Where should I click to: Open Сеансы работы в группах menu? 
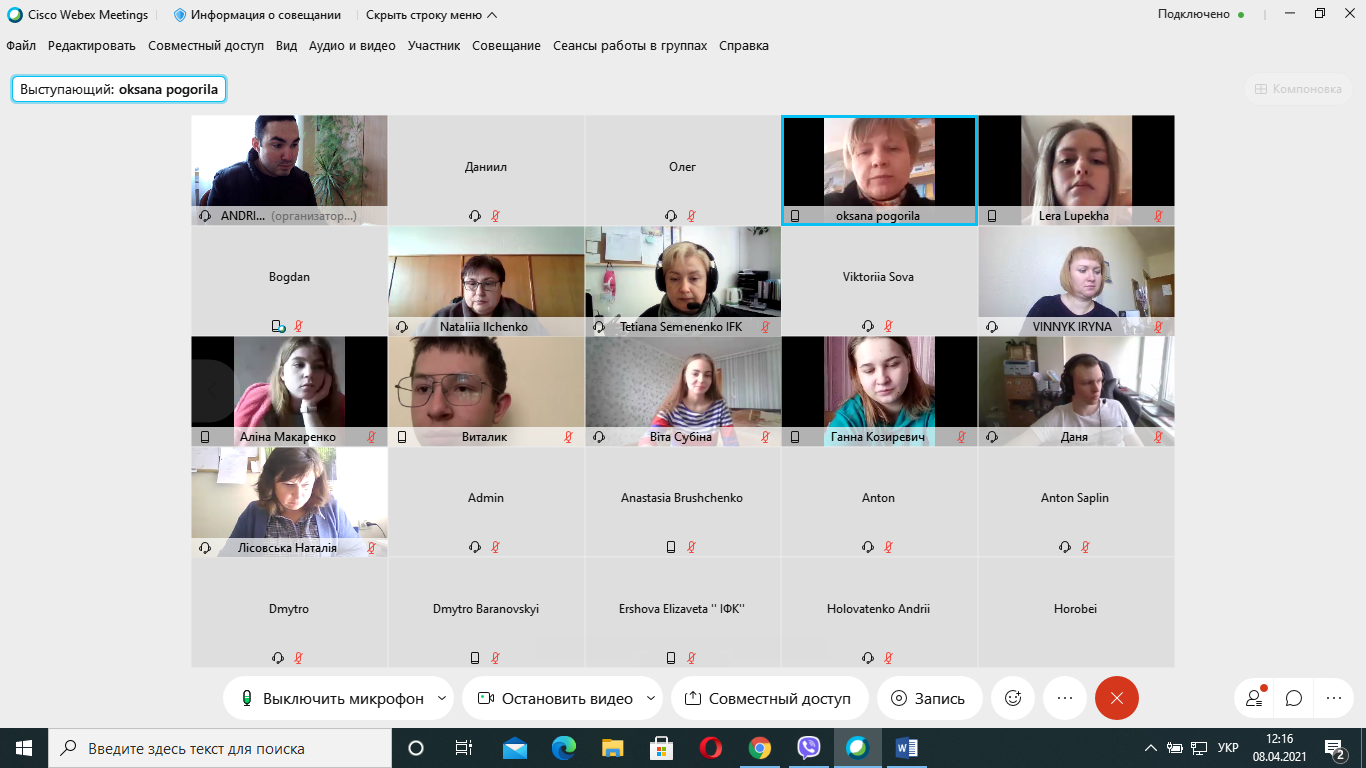(630, 46)
